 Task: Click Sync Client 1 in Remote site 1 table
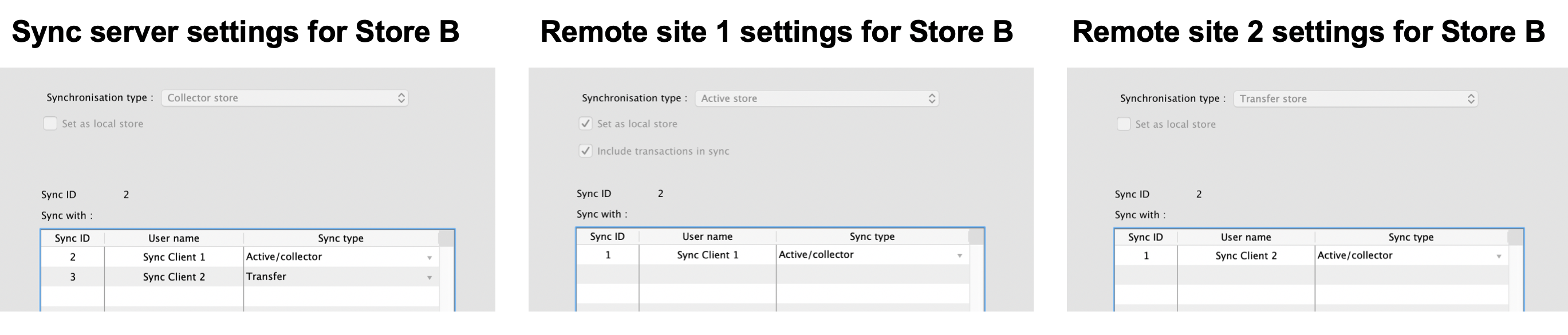pos(707,255)
